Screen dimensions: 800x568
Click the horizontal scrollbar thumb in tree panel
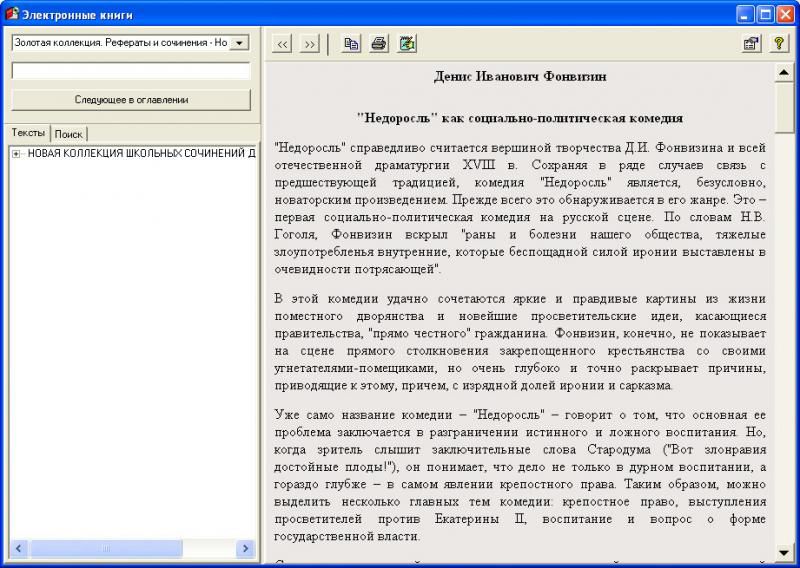point(105,549)
